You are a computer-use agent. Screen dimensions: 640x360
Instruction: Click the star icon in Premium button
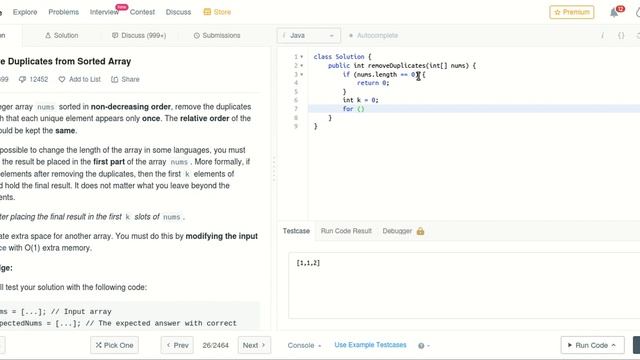(558, 12)
